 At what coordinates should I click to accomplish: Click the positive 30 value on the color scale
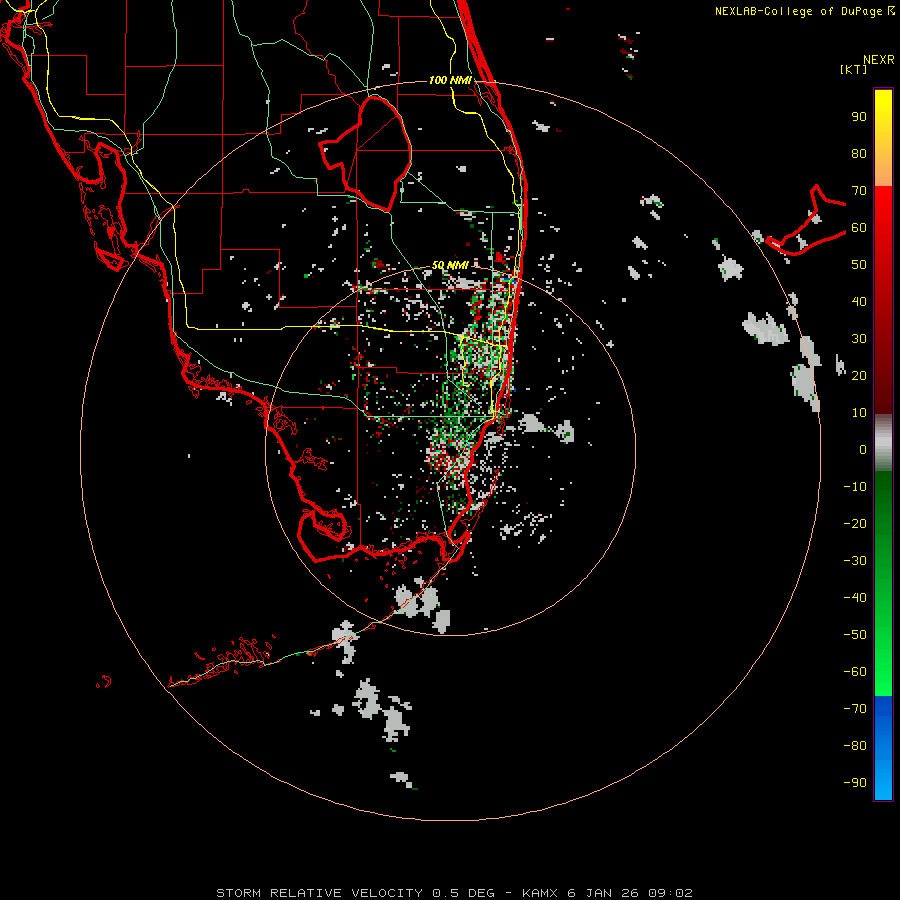tap(859, 339)
